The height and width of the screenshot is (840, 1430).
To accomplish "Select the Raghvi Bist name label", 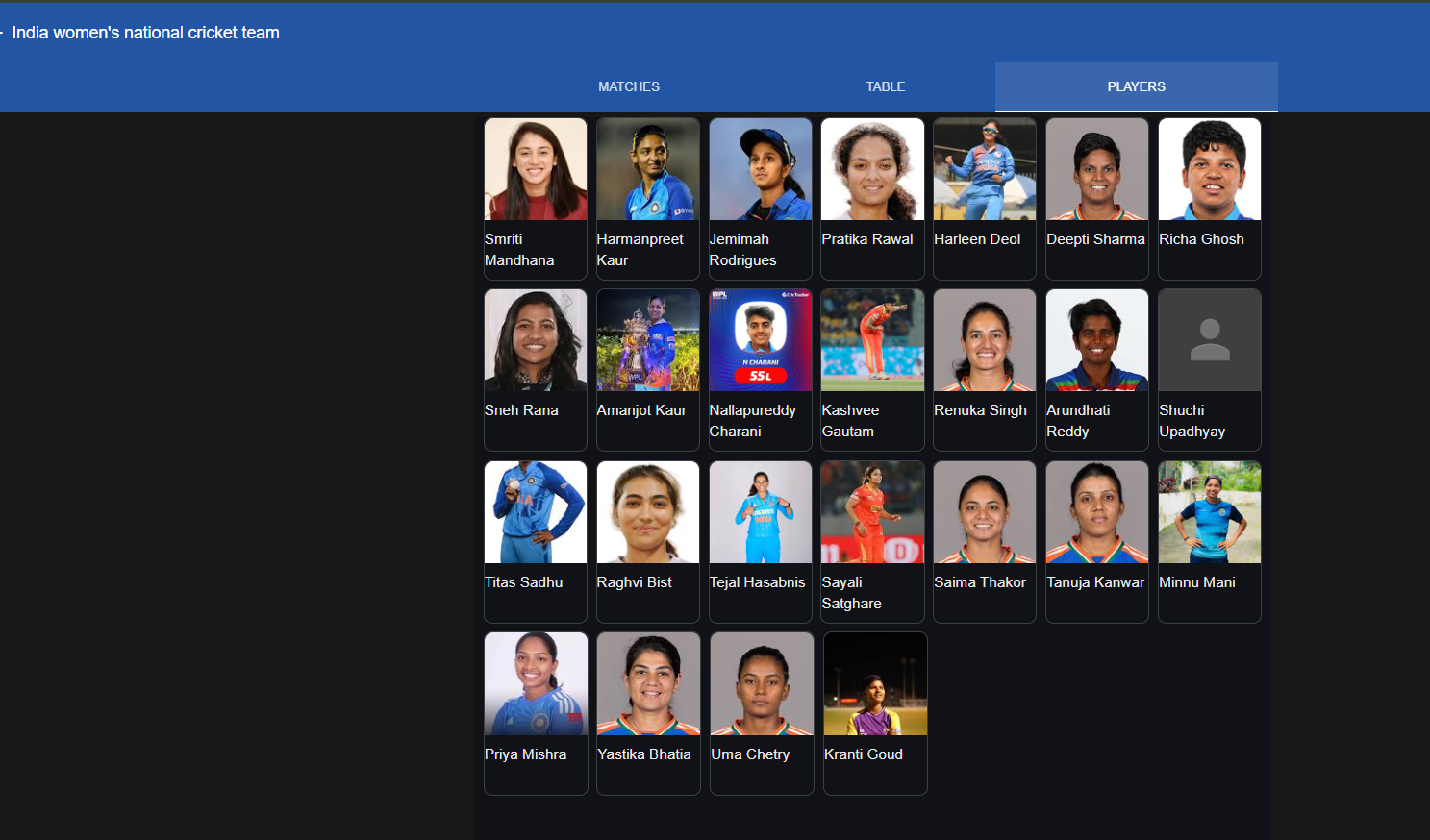I will (x=634, y=582).
